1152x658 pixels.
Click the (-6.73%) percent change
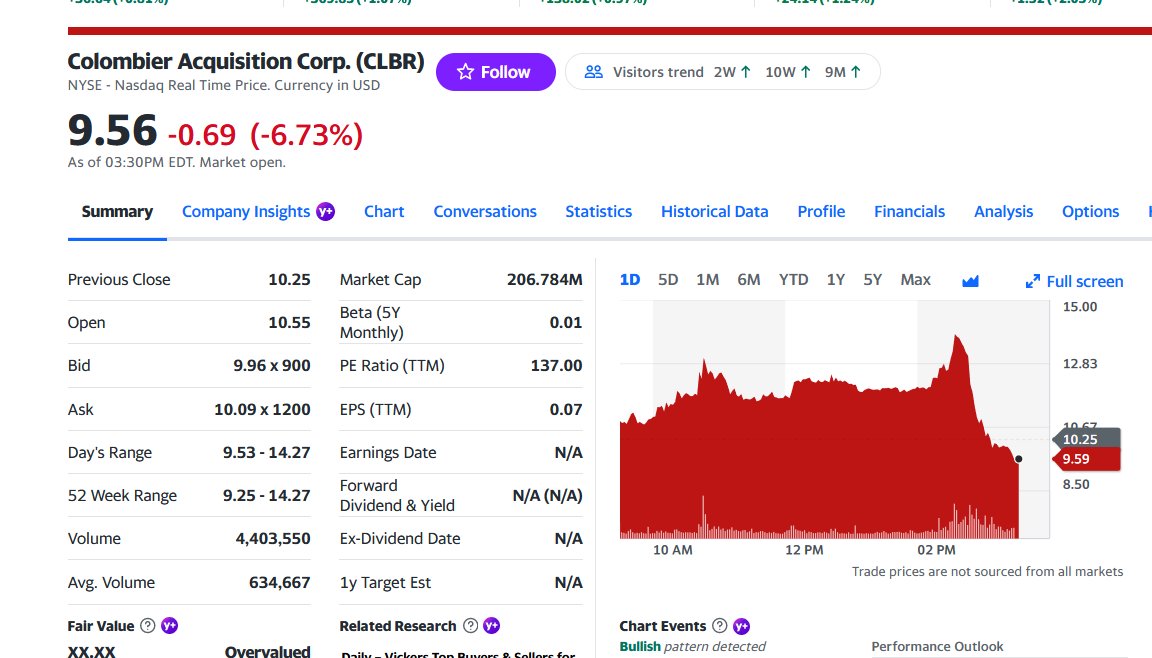pyautogui.click(x=306, y=135)
